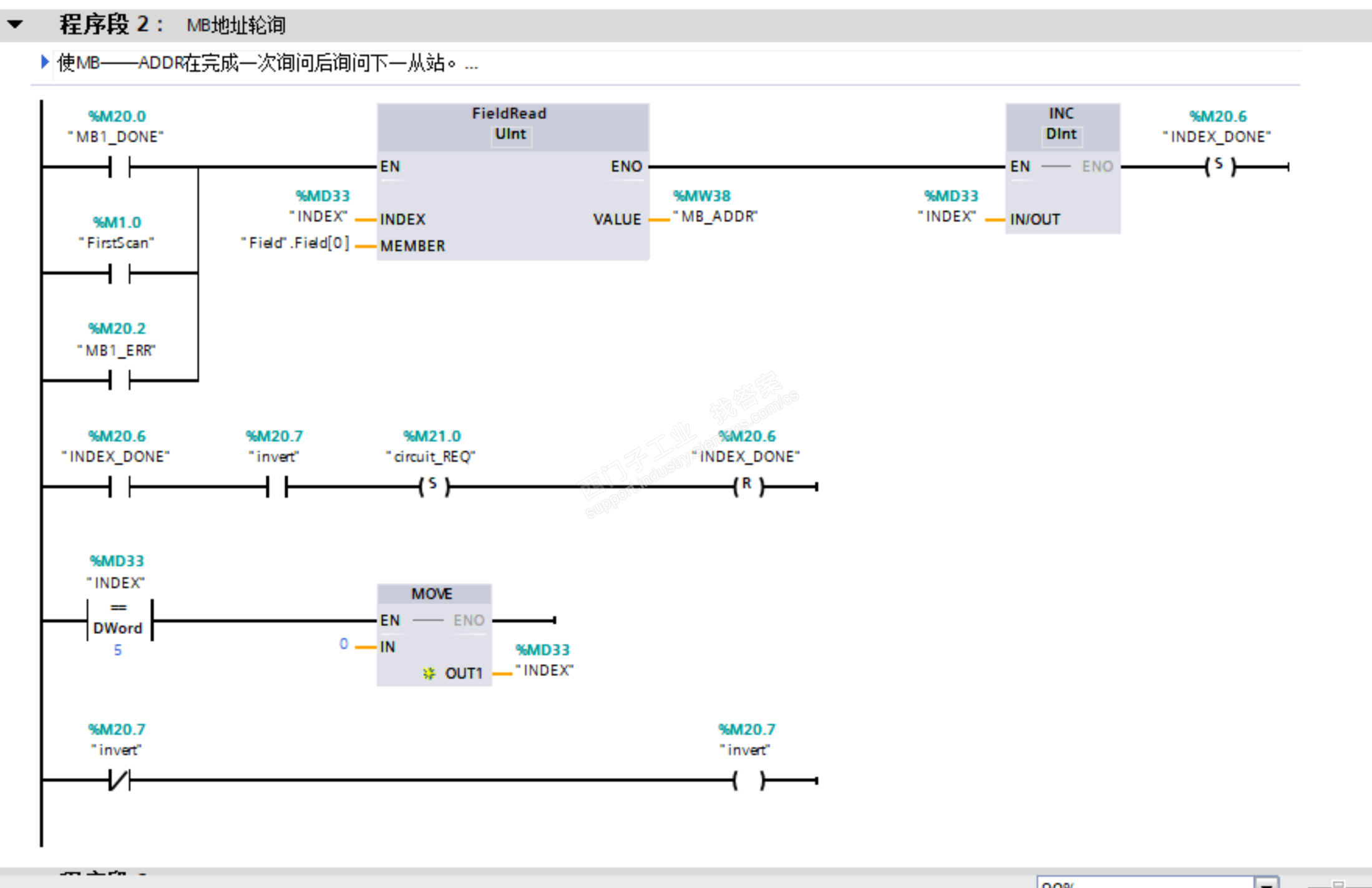The height and width of the screenshot is (888, 1372).
Task: Click the INDEX_DONE set coil
Action: point(1219,166)
